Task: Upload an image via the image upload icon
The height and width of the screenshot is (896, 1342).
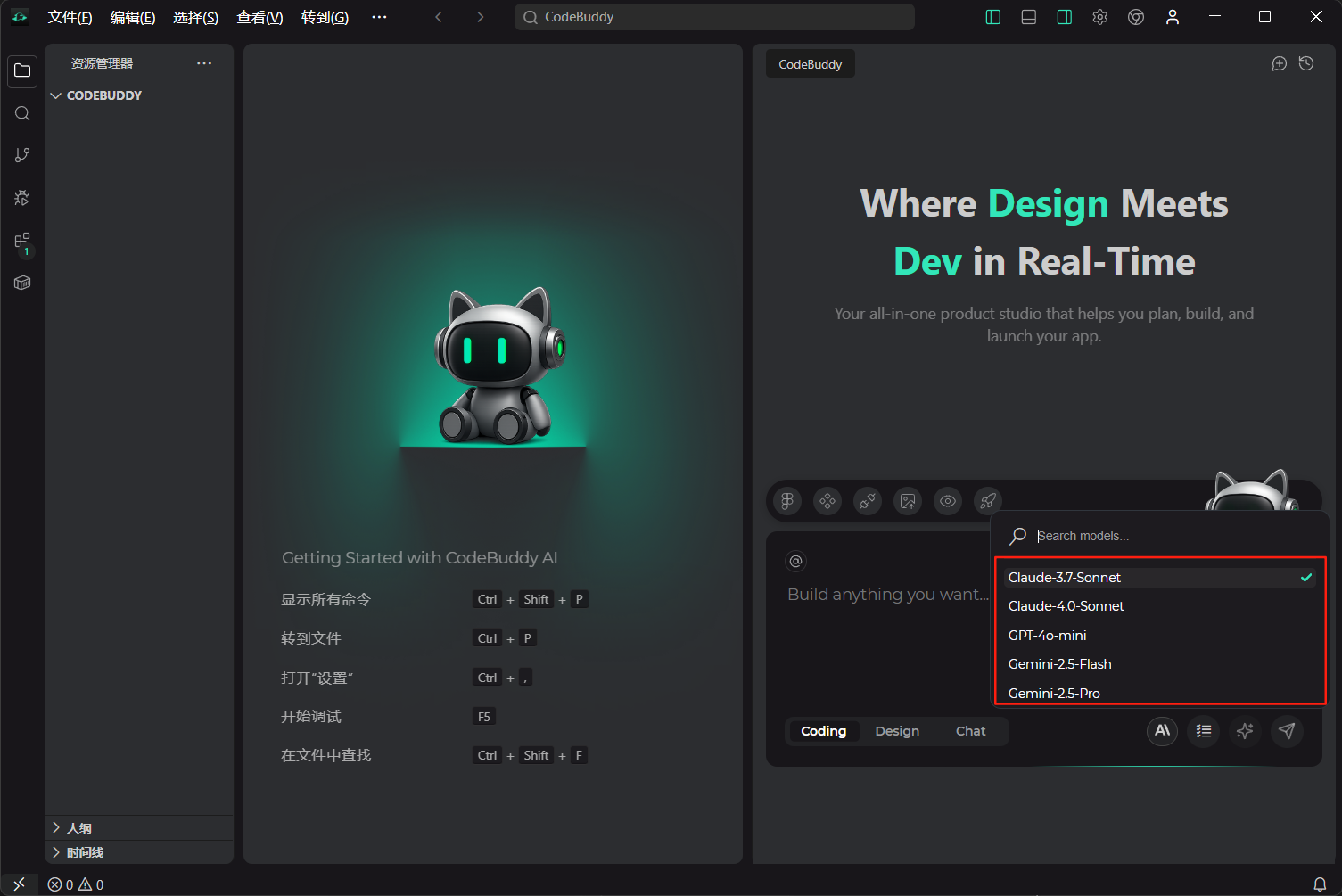Action: click(907, 500)
